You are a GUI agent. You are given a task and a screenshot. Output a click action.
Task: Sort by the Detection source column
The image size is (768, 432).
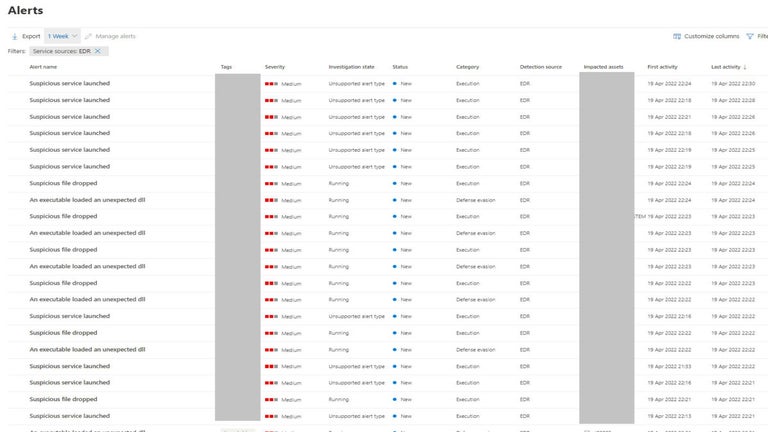coord(541,67)
